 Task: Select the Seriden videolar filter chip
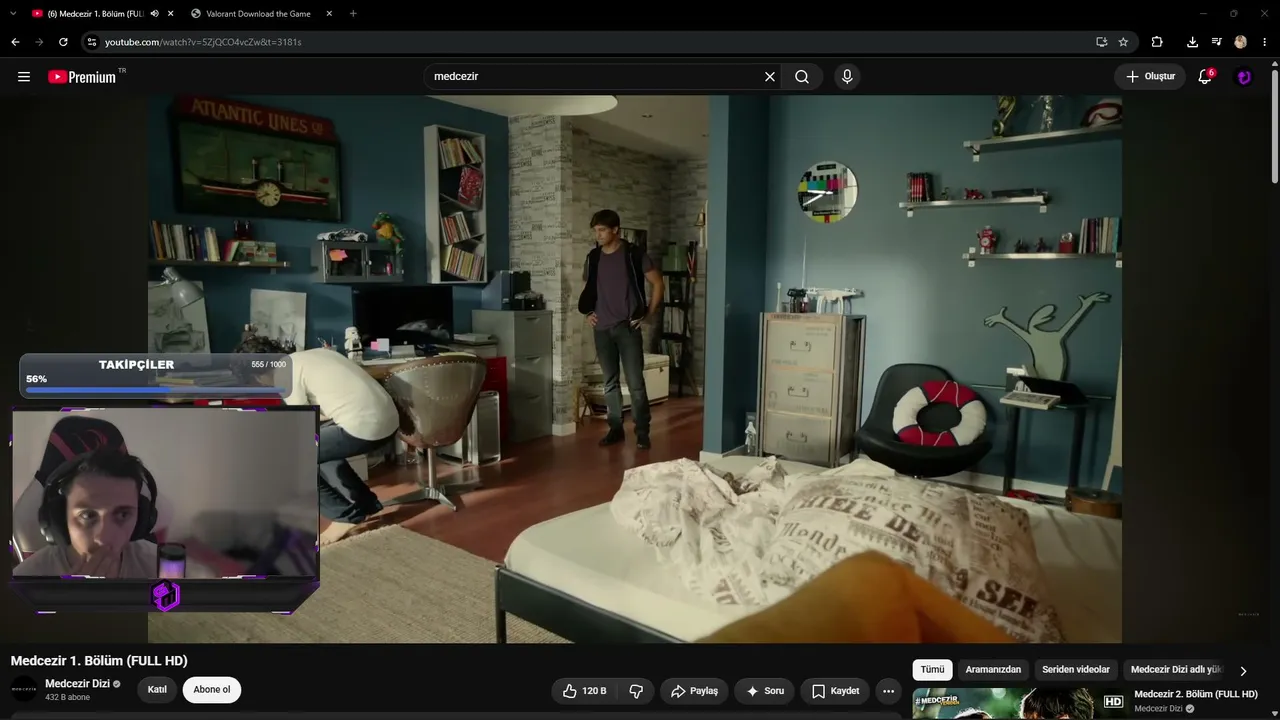1076,670
